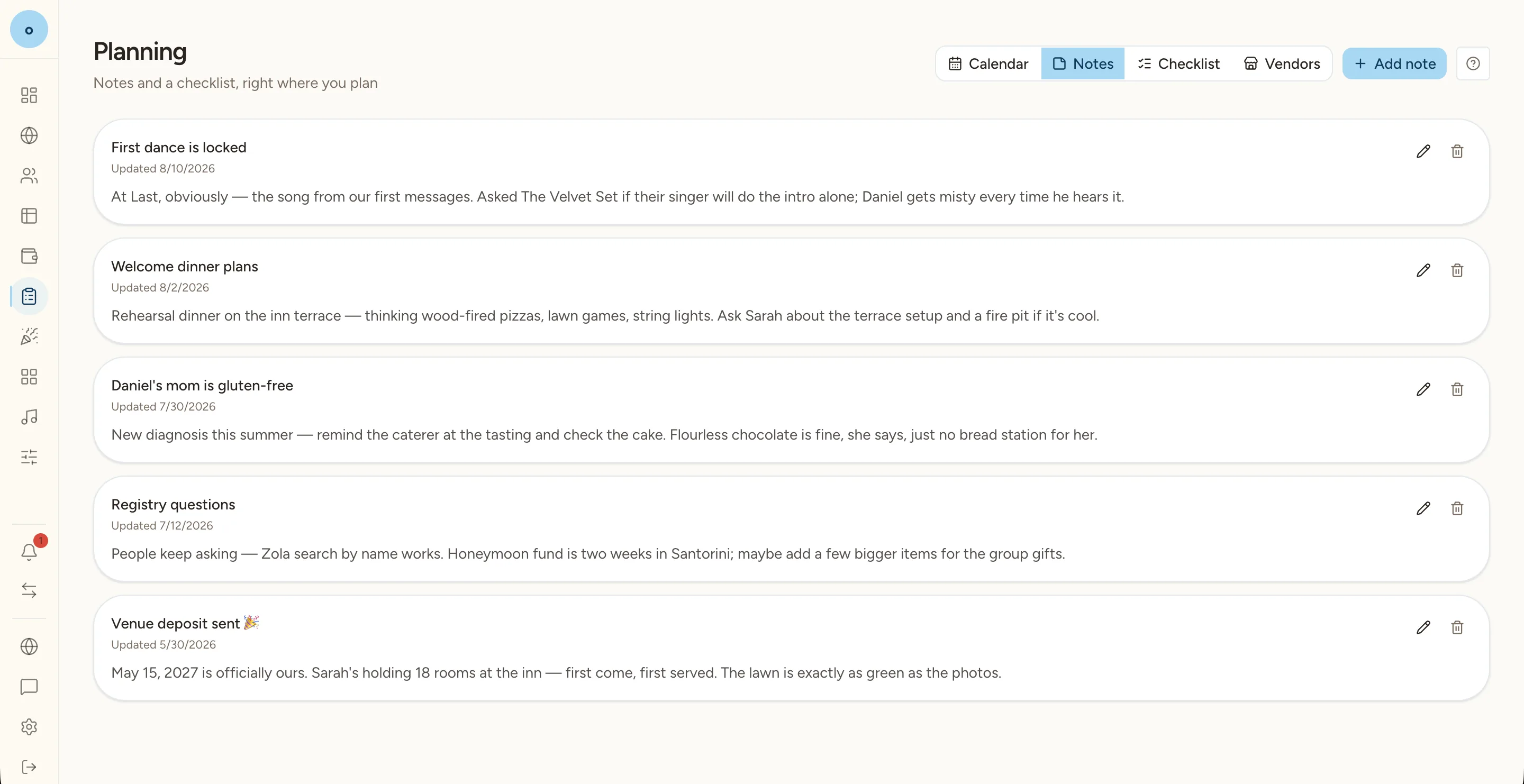Edit the Registry questions note
Screen dimensions: 1524x784
1423,508
